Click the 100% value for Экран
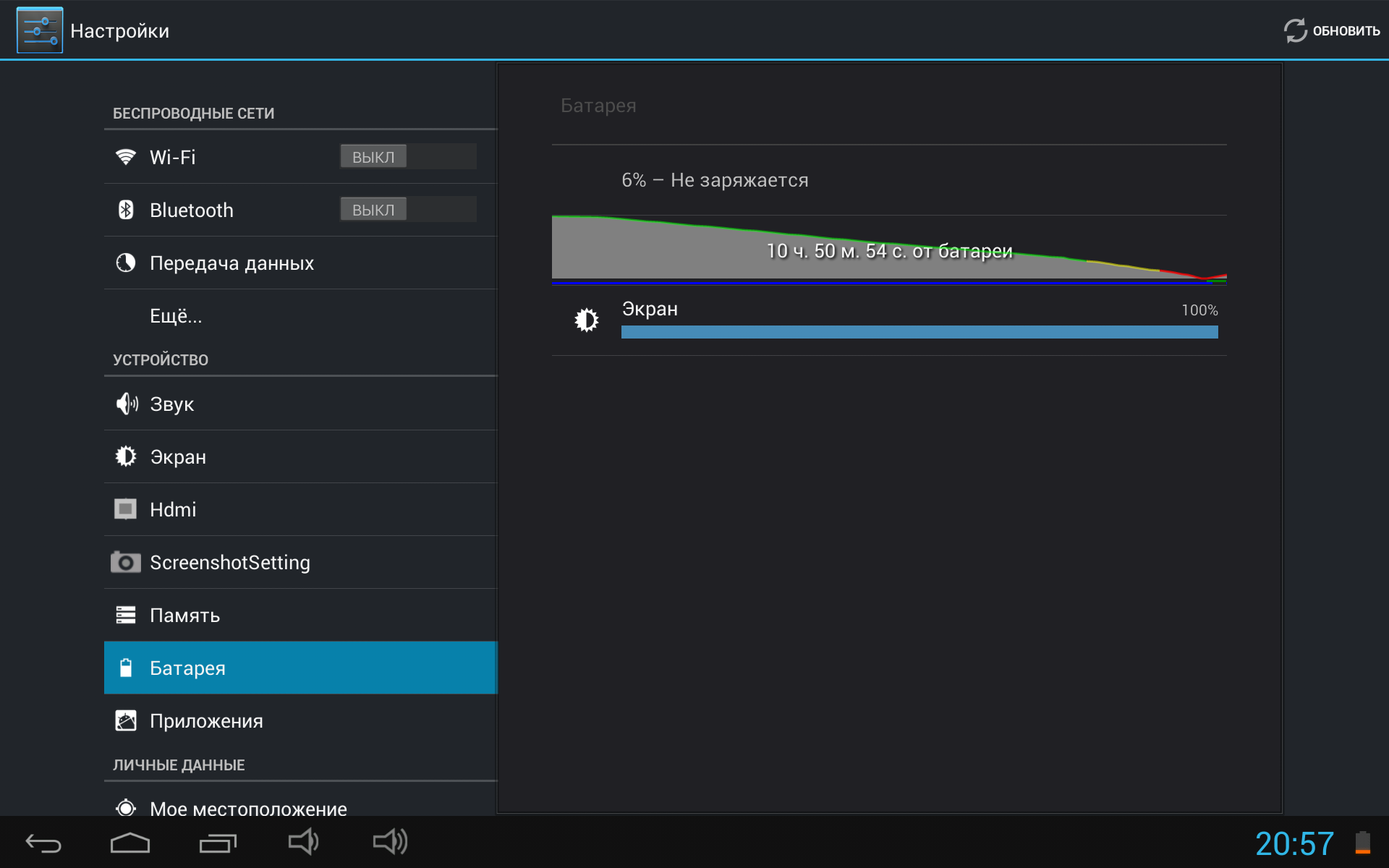This screenshot has height=868, width=1389. click(1199, 310)
